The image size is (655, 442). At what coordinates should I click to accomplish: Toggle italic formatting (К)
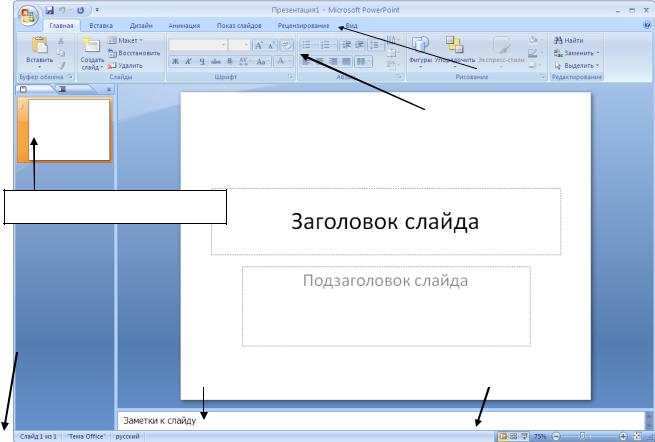tap(187, 61)
